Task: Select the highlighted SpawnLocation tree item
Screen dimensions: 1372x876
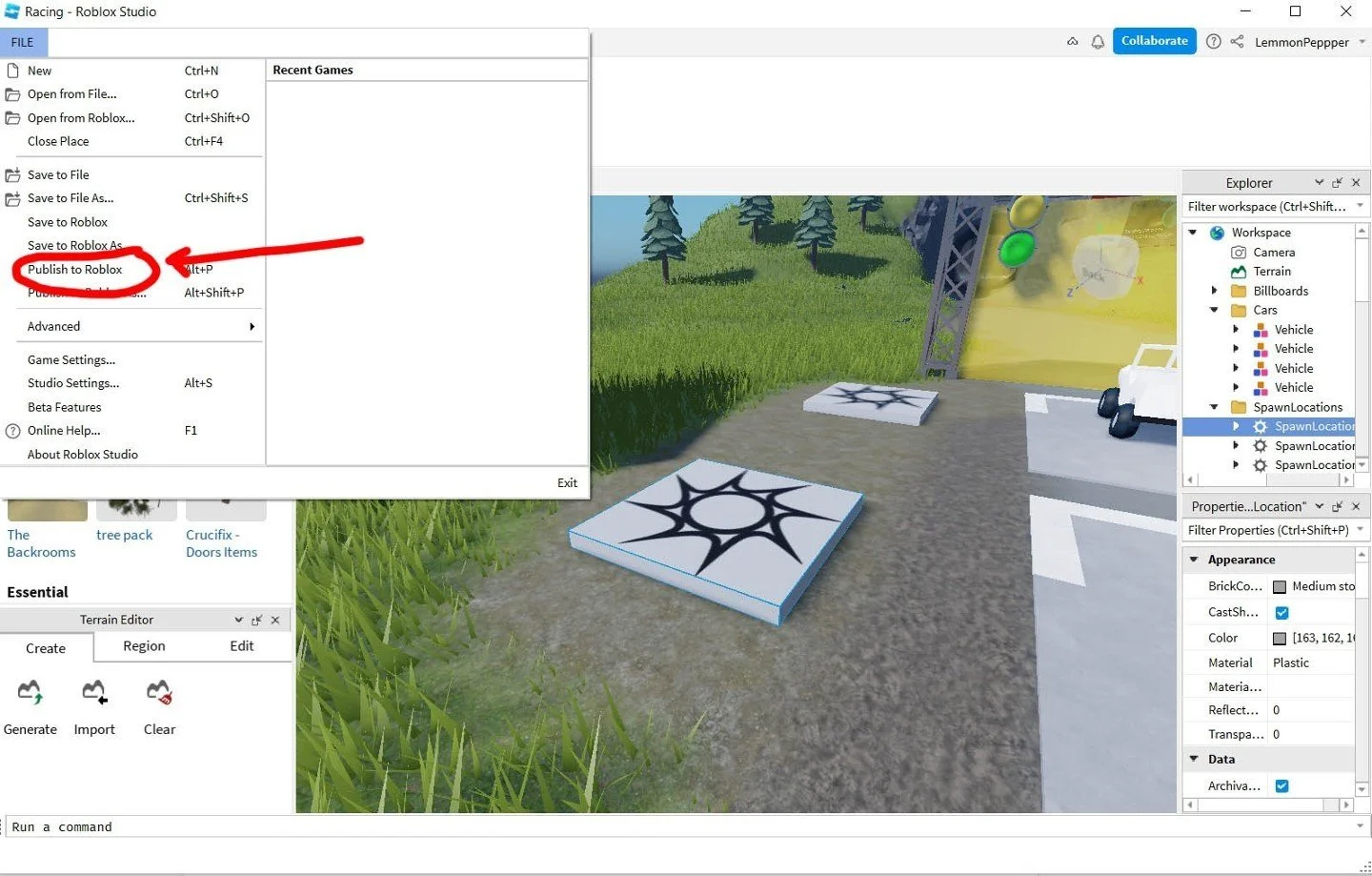Action: coord(1268,427)
